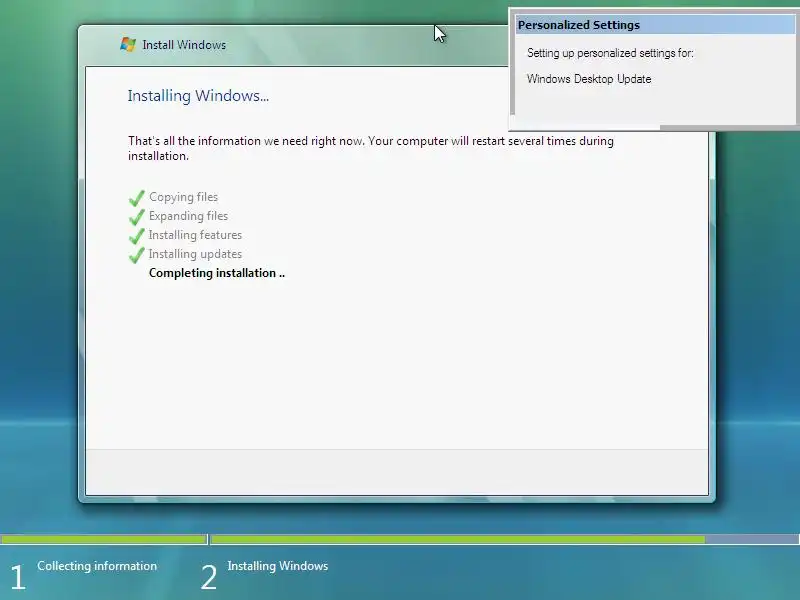Click the large stage number 2
The height and width of the screenshot is (600, 800).
(209, 578)
